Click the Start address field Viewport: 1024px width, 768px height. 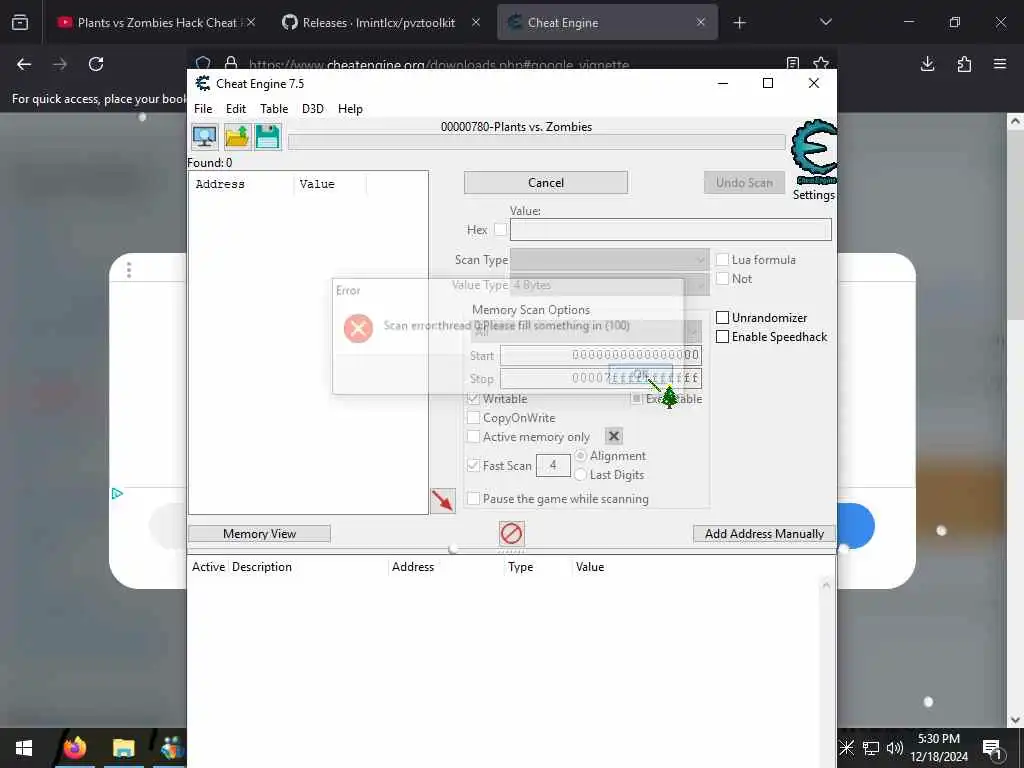point(601,355)
